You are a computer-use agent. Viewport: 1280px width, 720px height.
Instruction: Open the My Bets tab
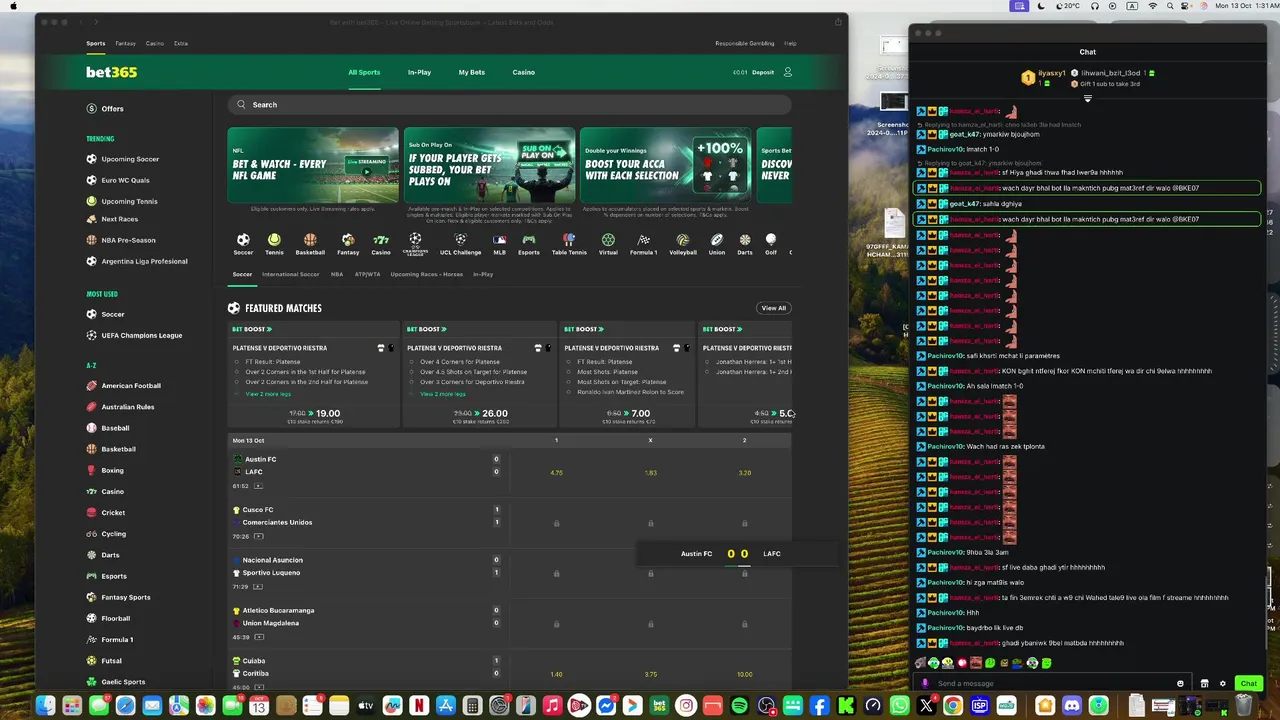pyautogui.click(x=472, y=72)
